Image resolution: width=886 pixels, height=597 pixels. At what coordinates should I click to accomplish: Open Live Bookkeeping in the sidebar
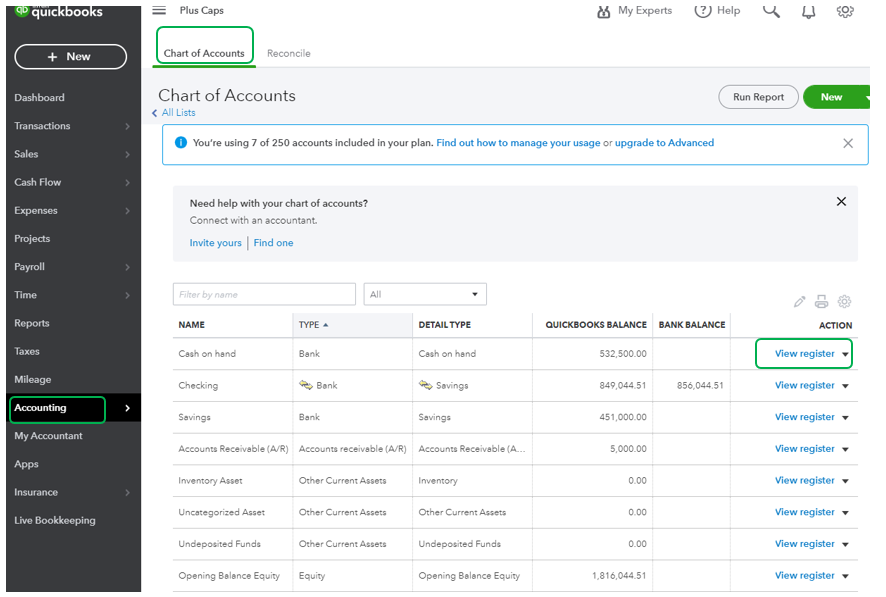click(55, 521)
